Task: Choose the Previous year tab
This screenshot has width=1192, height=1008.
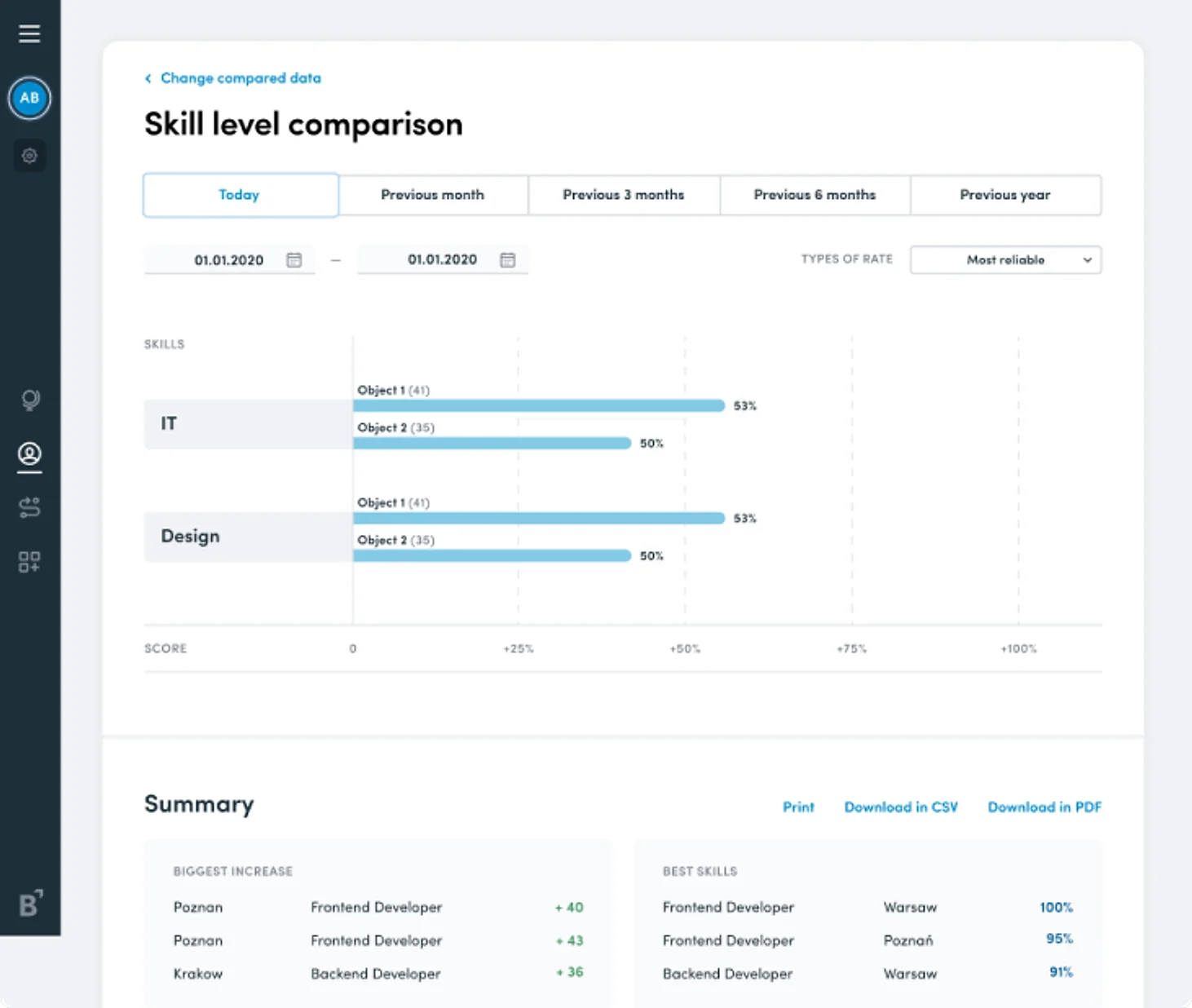Action: pos(1005,195)
